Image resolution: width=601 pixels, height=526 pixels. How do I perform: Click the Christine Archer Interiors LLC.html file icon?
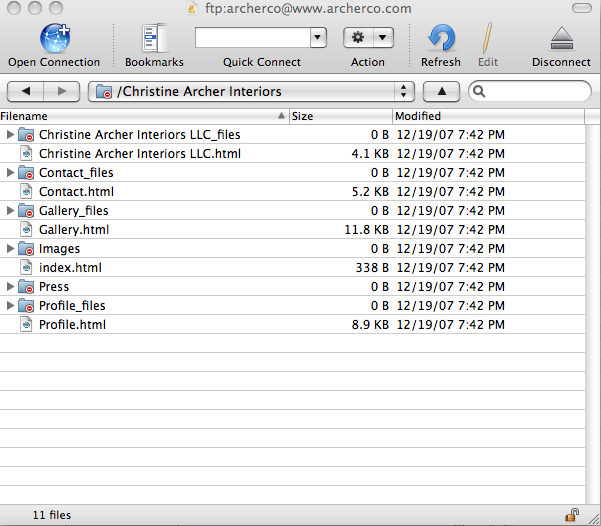click(26, 153)
